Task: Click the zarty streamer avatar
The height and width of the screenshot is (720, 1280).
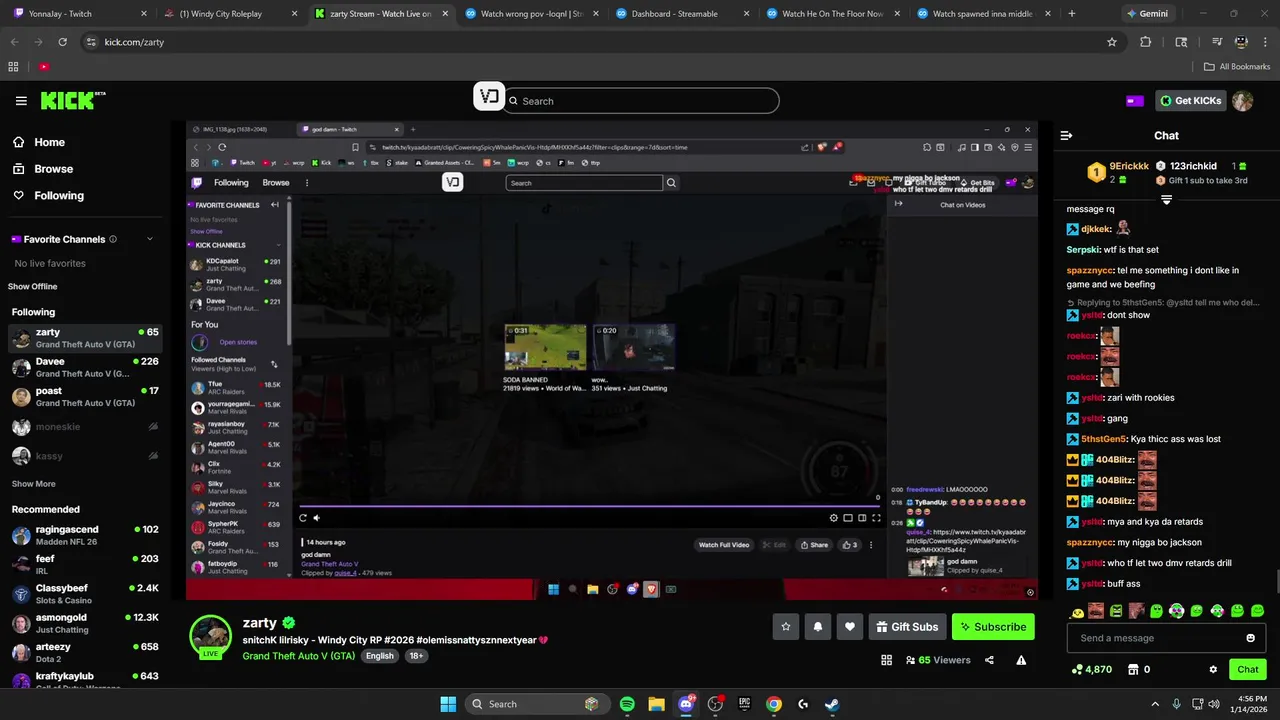Action: click(x=210, y=636)
